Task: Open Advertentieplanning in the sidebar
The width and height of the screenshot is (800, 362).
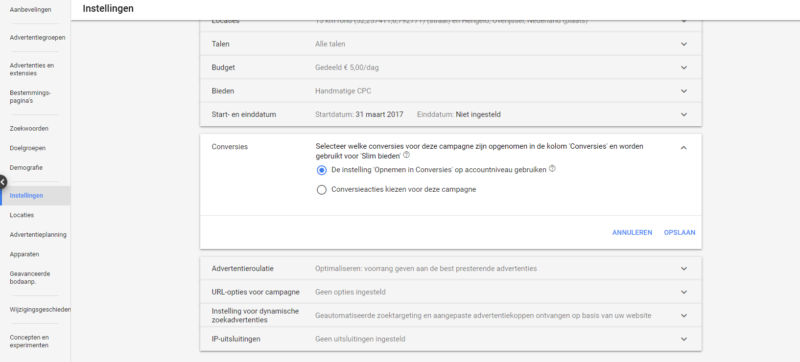Action: coord(38,235)
